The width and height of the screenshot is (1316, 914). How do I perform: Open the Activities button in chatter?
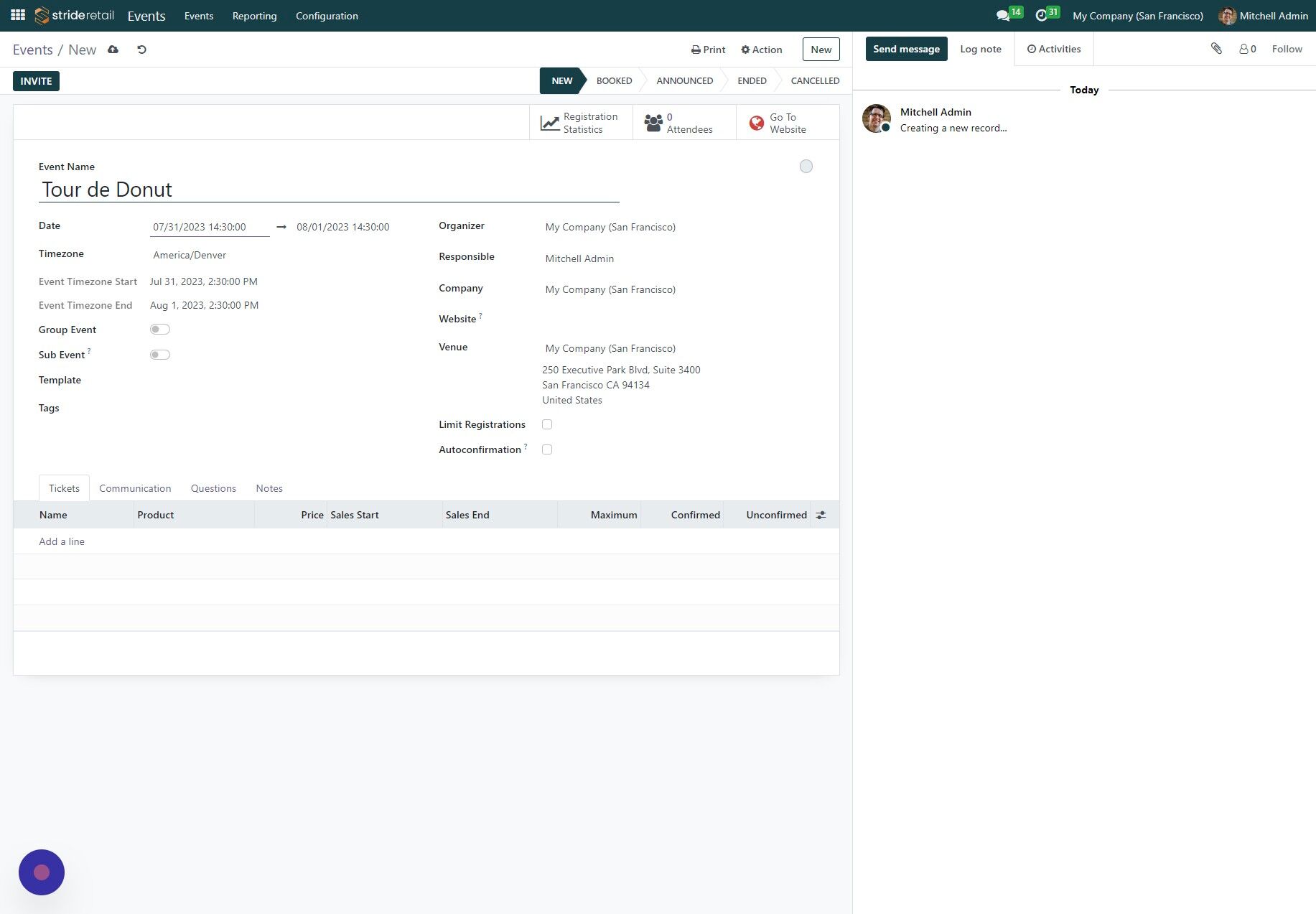(1053, 49)
